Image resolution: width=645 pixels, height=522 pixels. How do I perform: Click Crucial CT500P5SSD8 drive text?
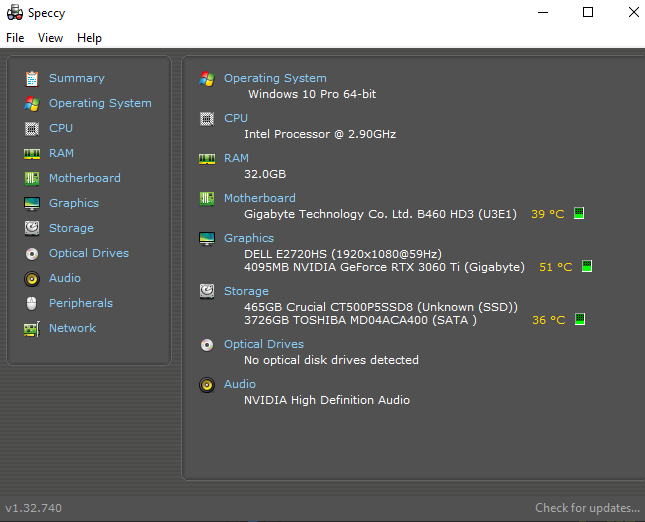381,307
